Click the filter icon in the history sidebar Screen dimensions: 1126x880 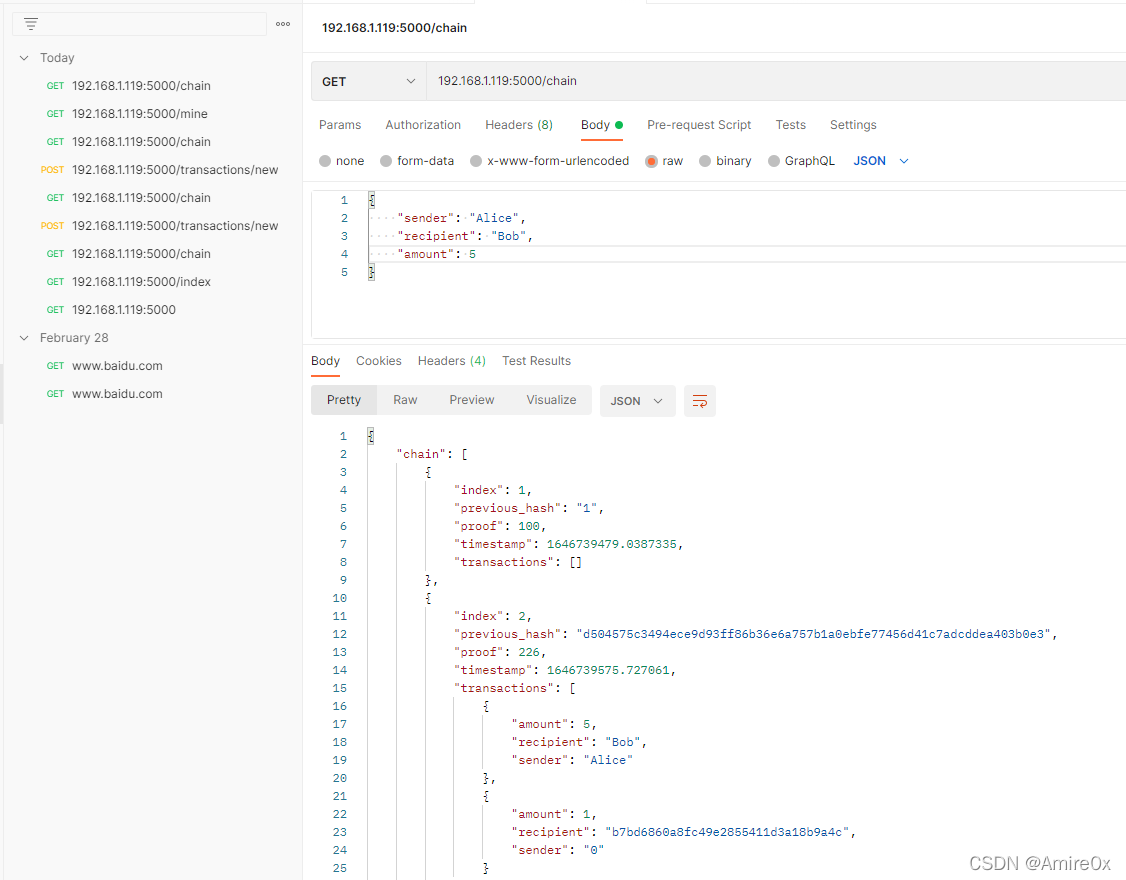31,24
